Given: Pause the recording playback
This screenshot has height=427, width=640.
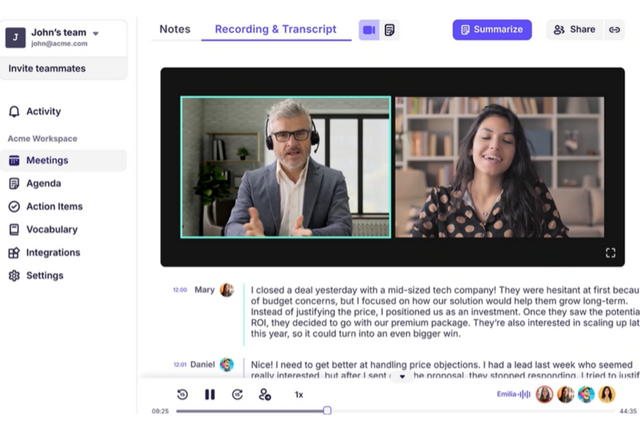Looking at the screenshot, I should pos(210,394).
